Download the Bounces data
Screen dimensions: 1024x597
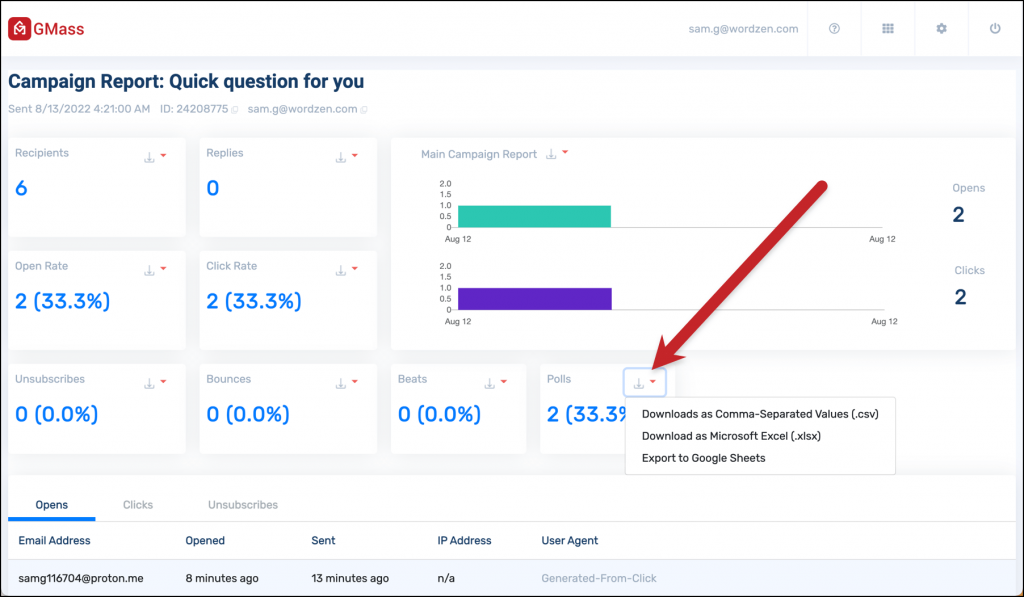tap(343, 382)
